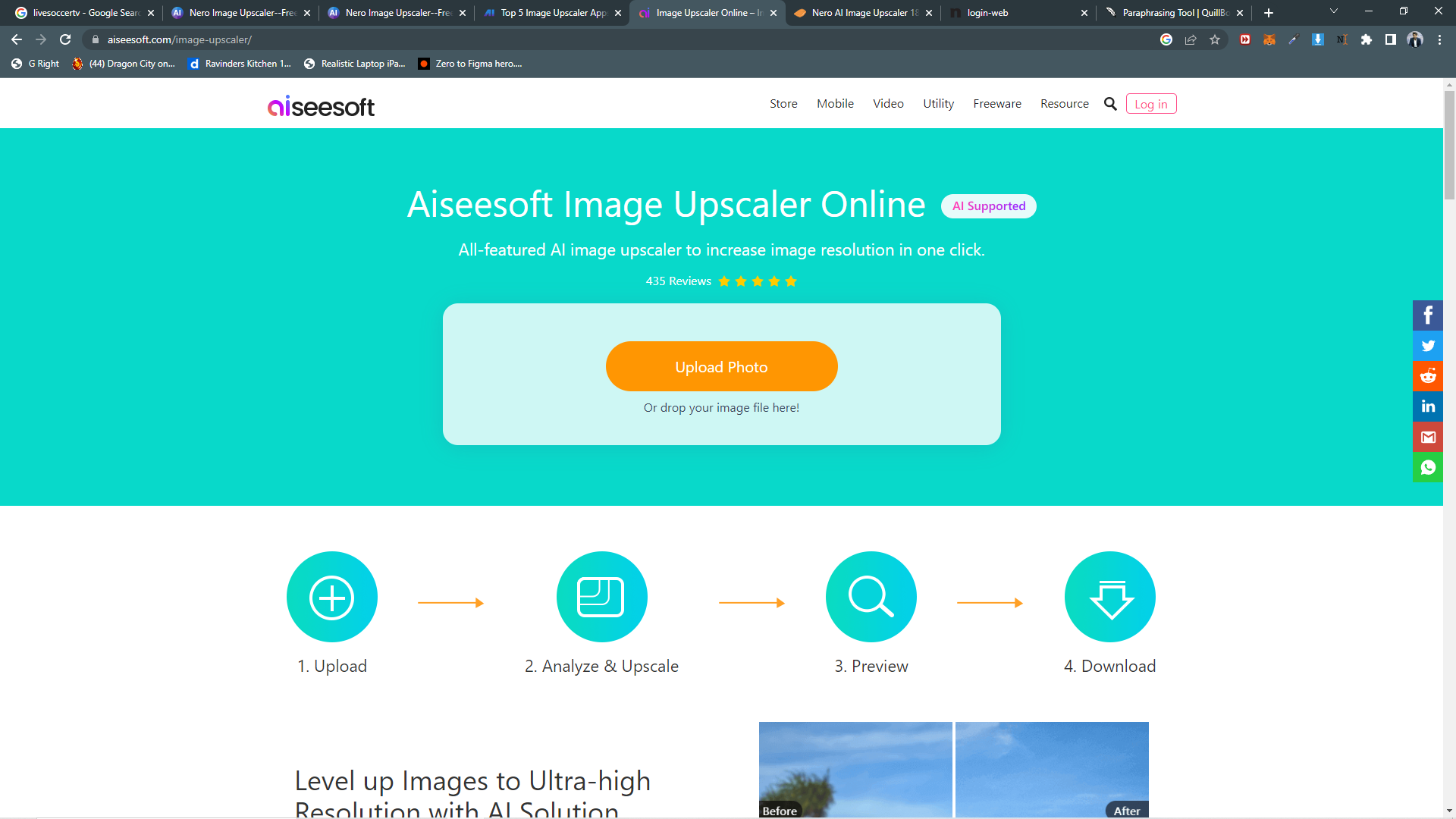Click the Google icon in address bar
The height and width of the screenshot is (819, 1456).
[1166, 39]
